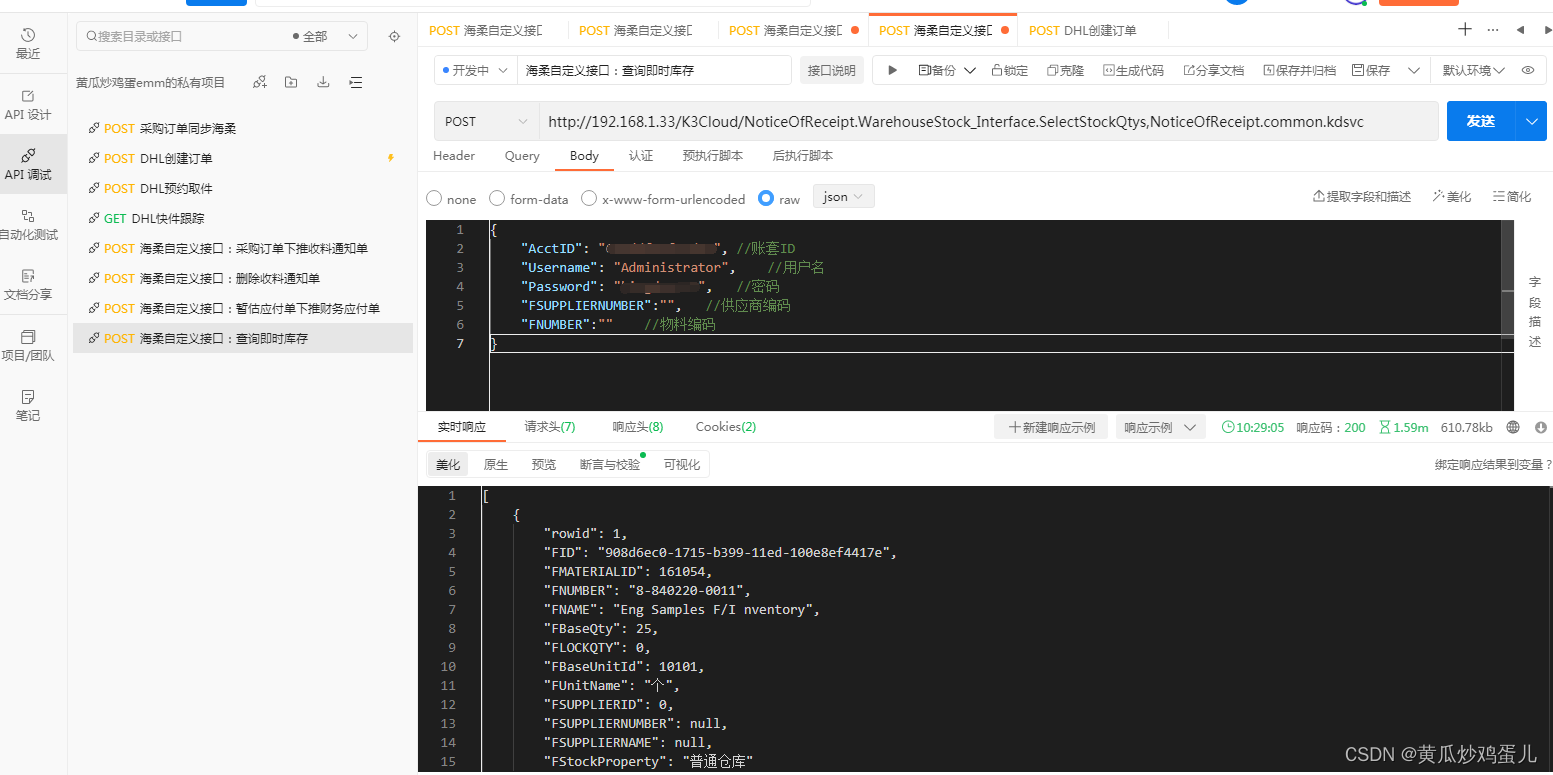This screenshot has width=1553, height=775.
Task: Click 新建响应示例 to create response example
Action: (1050, 426)
